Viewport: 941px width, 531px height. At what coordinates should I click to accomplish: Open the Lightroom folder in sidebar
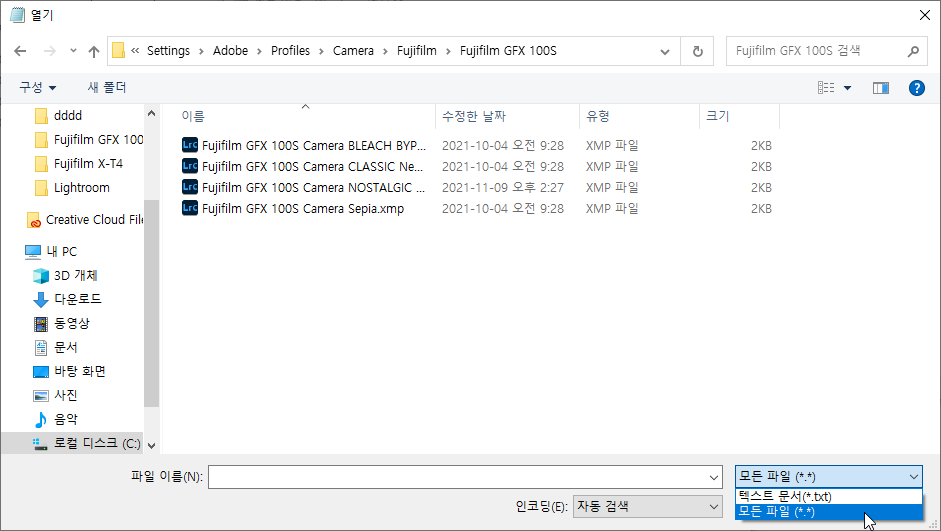tap(72, 187)
